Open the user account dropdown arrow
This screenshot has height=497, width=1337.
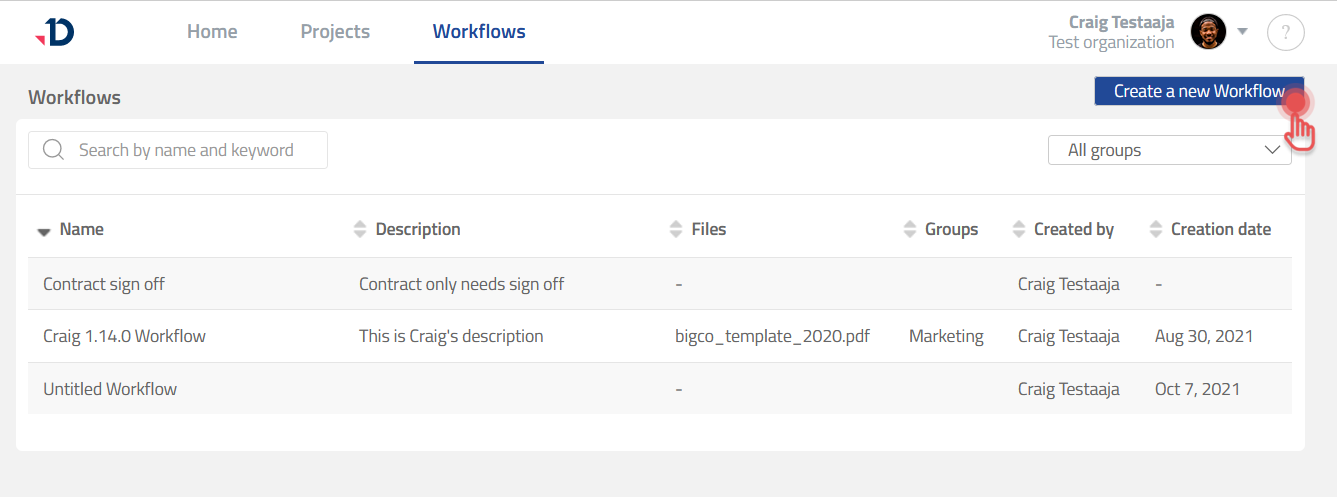pyautogui.click(x=1242, y=32)
